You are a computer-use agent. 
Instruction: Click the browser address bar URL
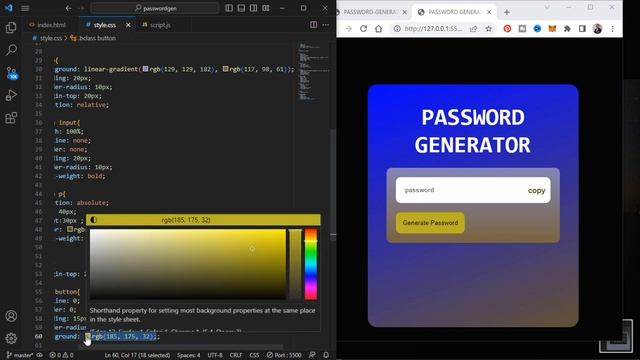coord(433,29)
